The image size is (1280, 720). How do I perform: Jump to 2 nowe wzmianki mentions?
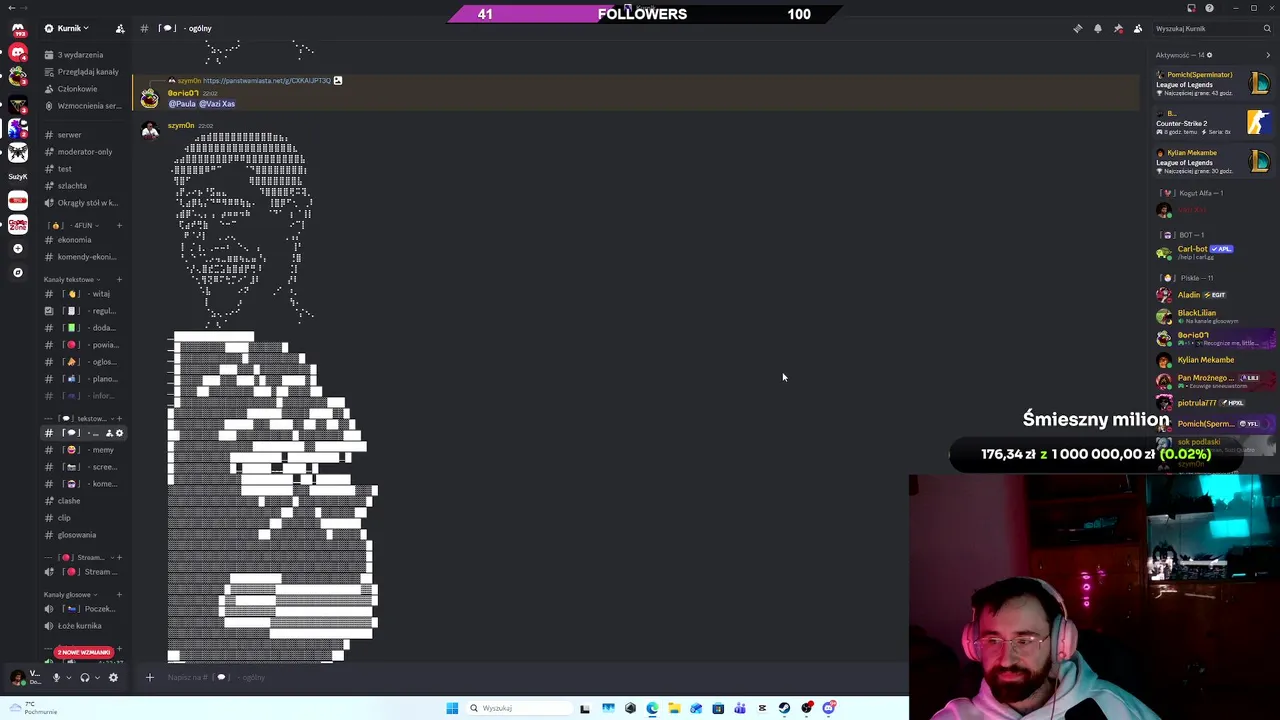84,652
